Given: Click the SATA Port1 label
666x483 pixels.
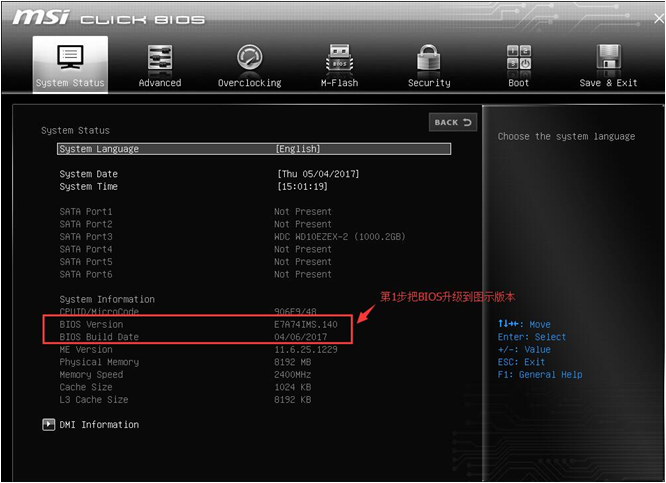Looking at the screenshot, I should pyautogui.click(x=86, y=212).
